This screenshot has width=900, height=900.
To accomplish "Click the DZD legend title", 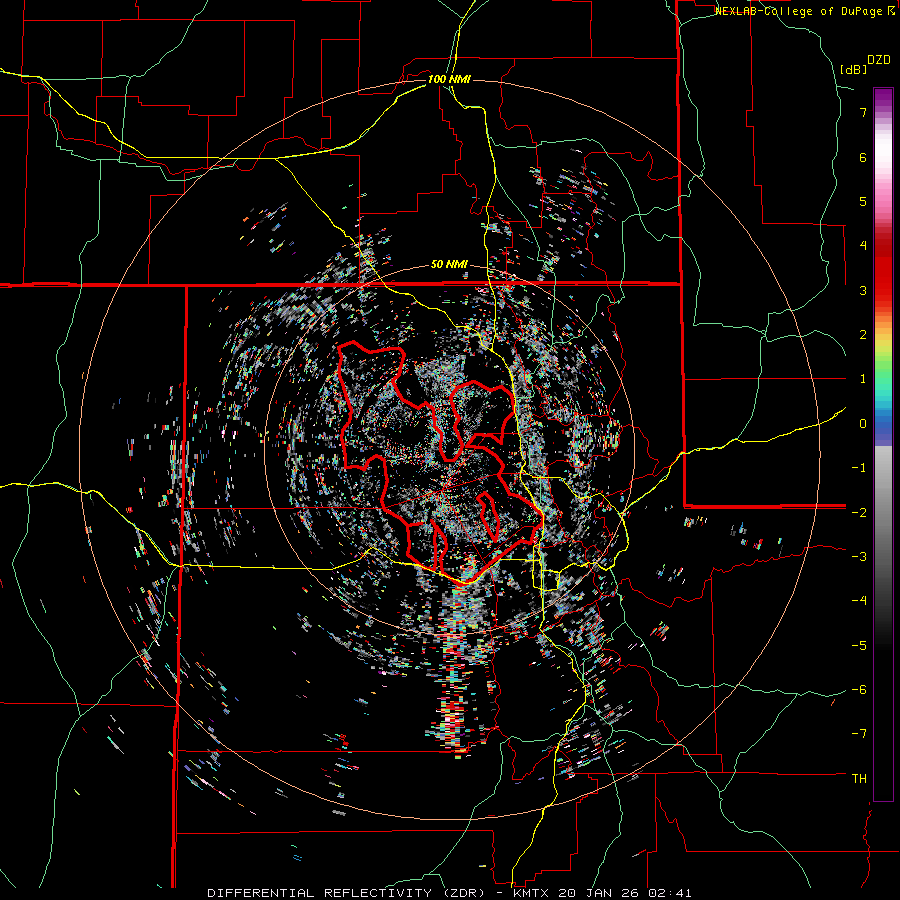I will 879,60.
